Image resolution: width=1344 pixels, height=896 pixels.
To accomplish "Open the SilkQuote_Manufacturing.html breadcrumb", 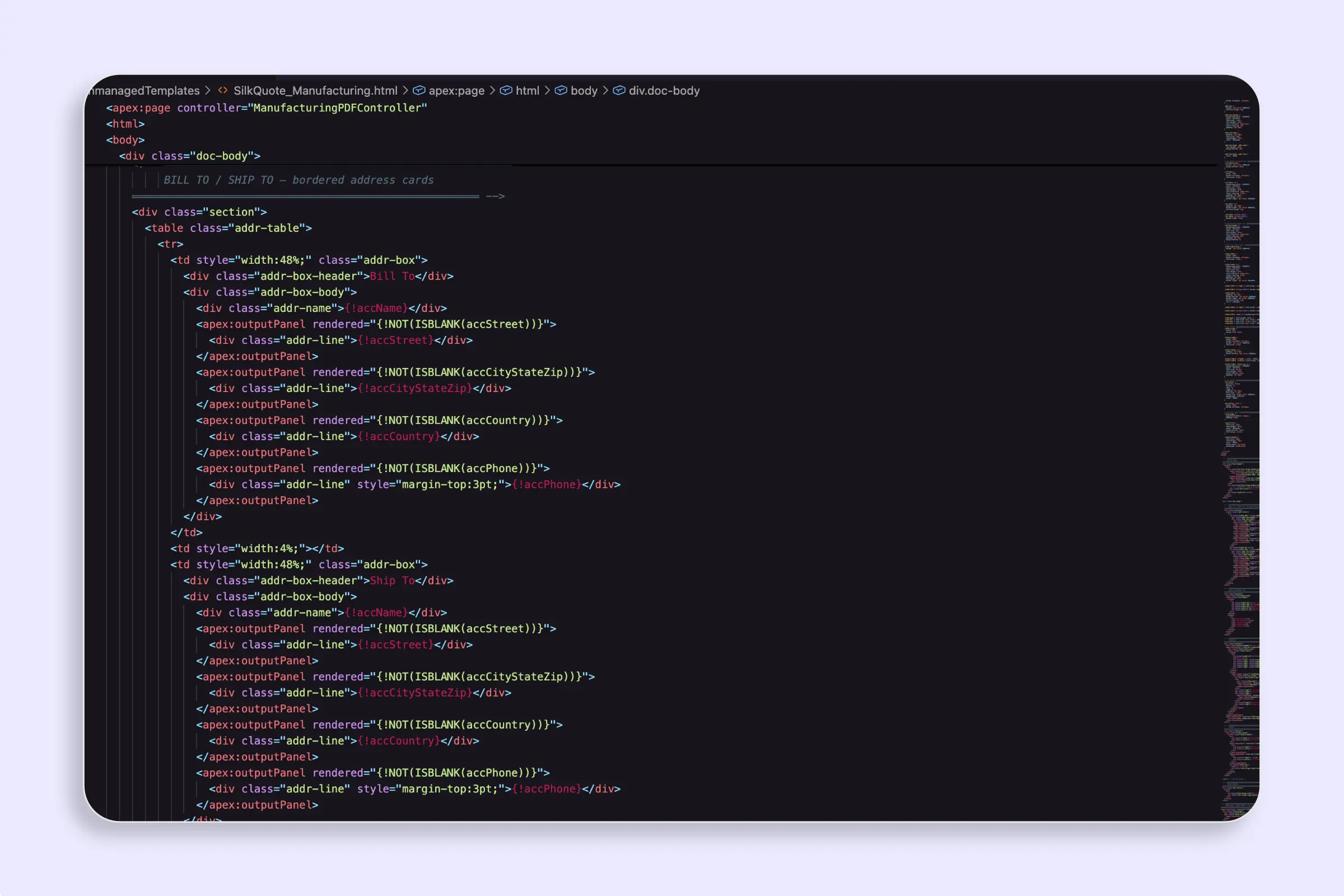I will pos(315,90).
